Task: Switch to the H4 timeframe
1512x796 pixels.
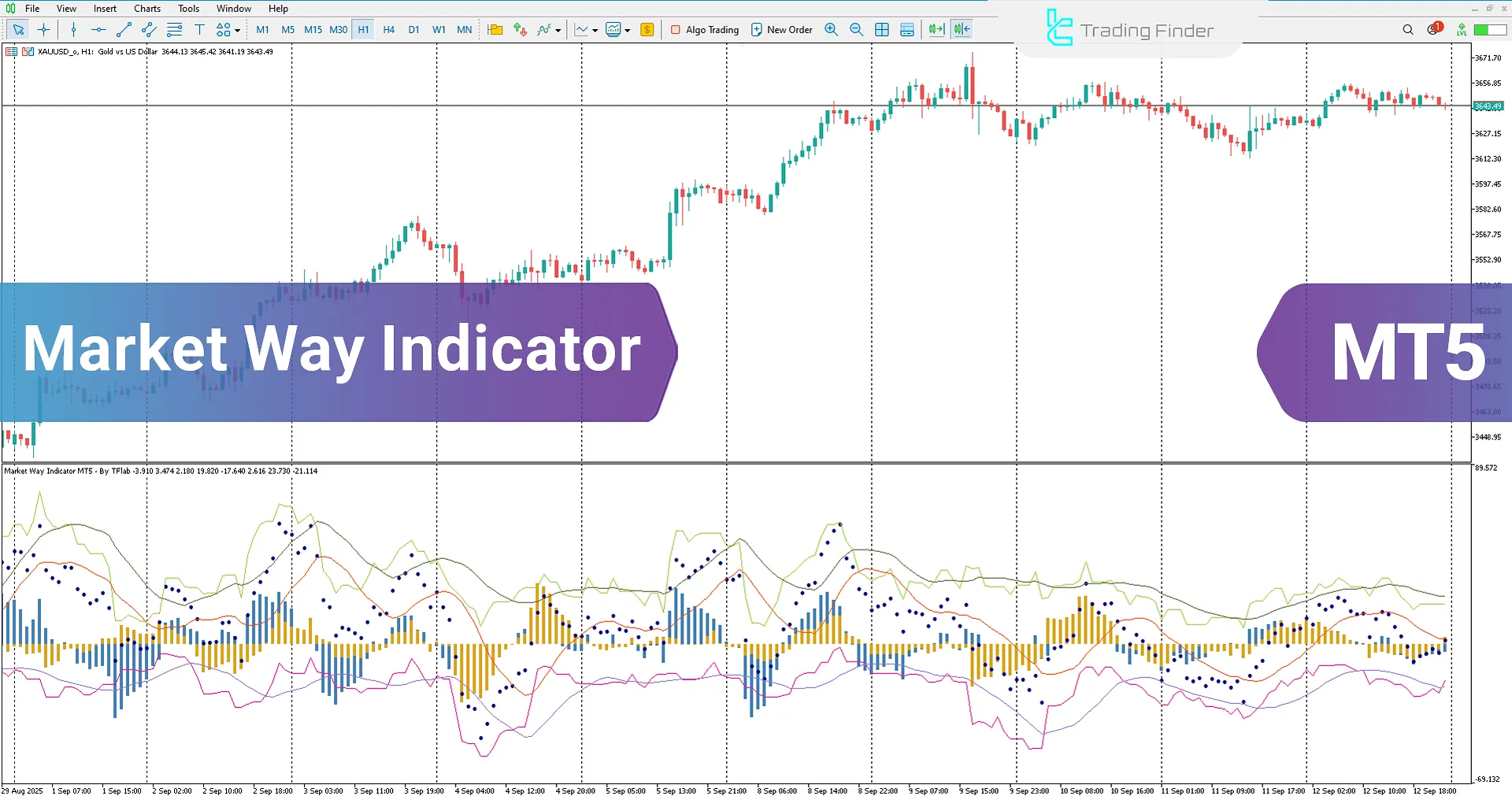Action: pyautogui.click(x=388, y=30)
